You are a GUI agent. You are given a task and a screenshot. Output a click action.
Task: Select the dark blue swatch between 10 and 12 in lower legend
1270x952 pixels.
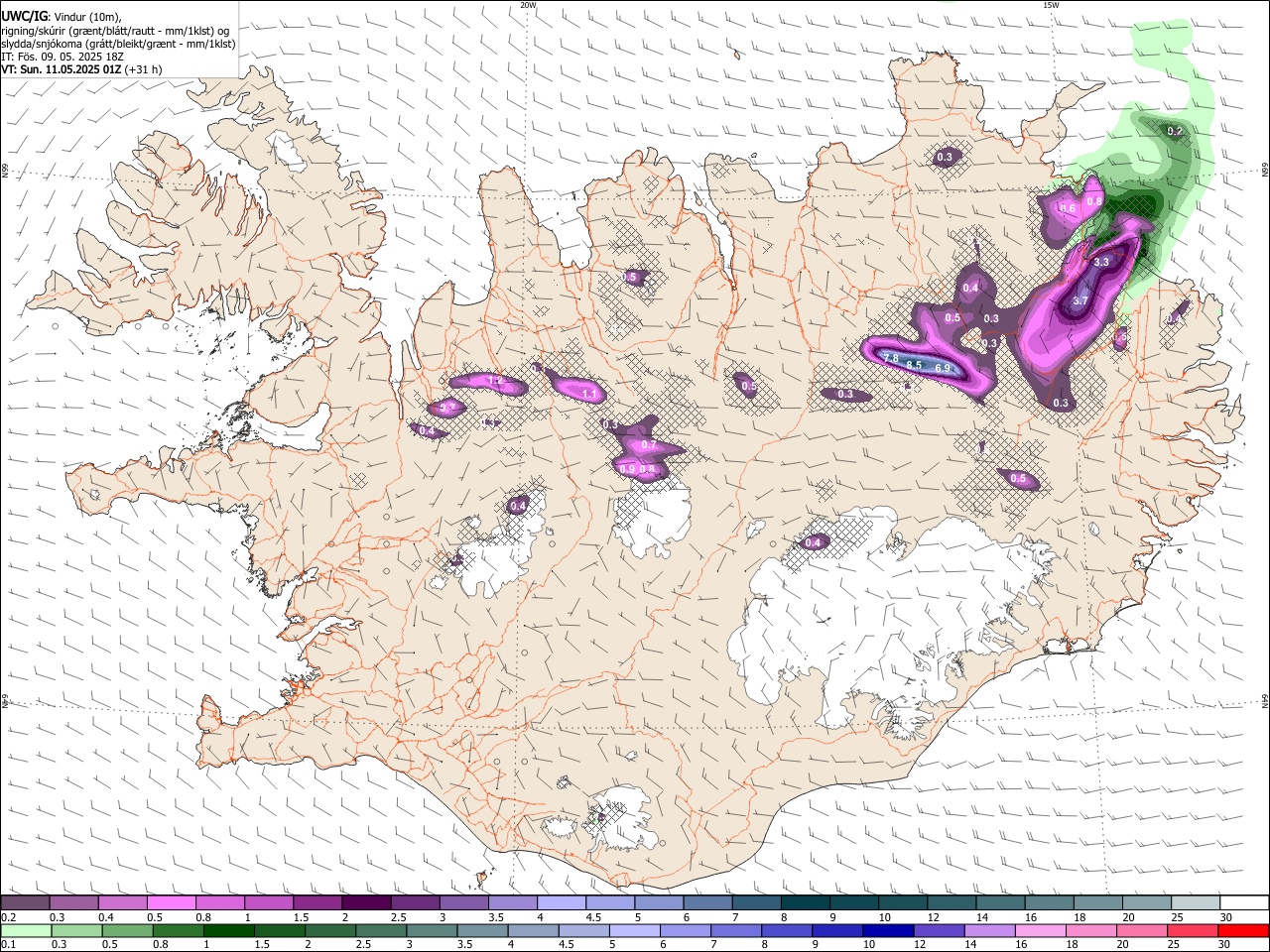888,931
